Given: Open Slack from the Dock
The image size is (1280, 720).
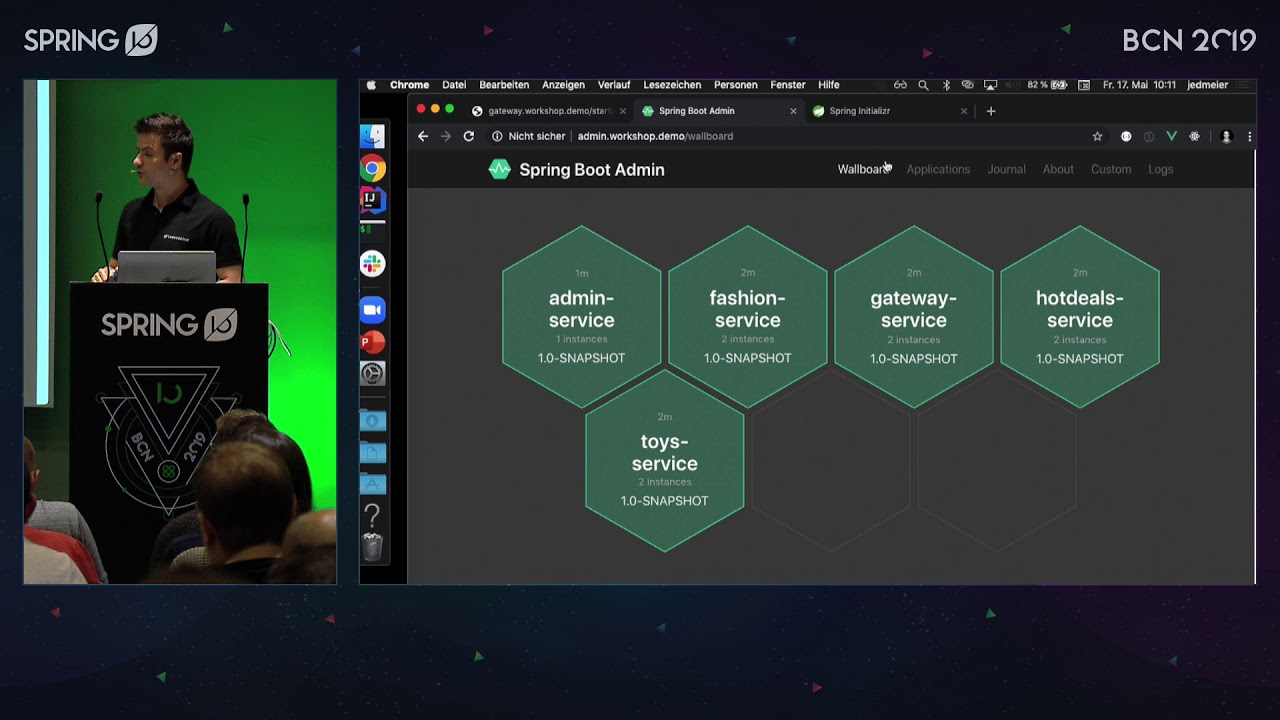Looking at the screenshot, I should [372, 265].
